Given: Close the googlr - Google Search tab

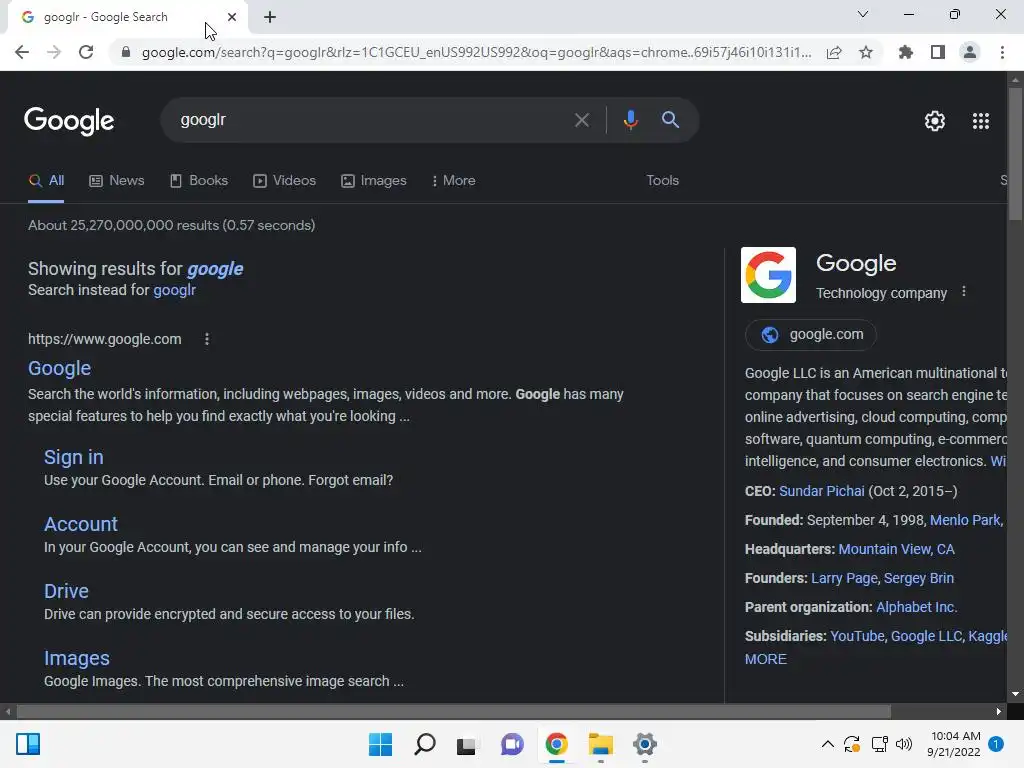Looking at the screenshot, I should click(x=232, y=17).
